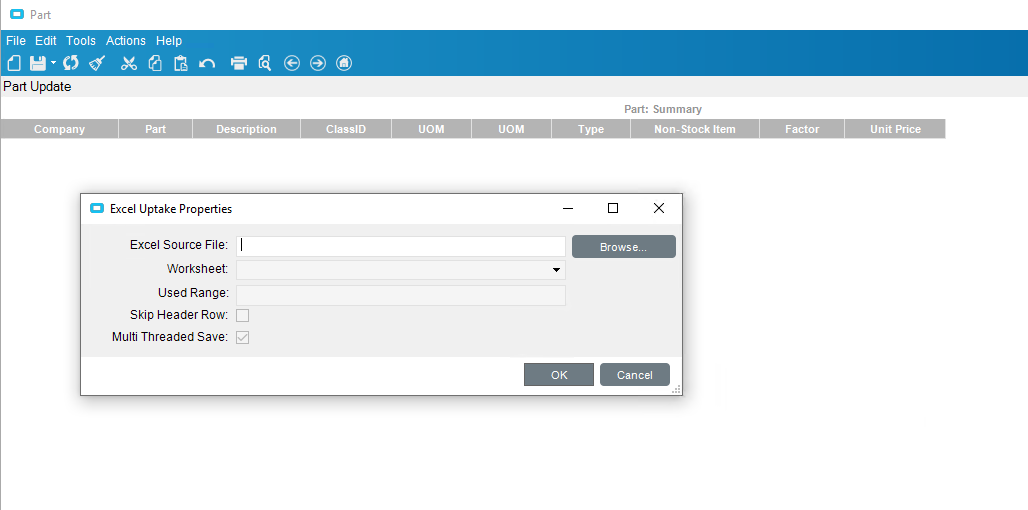Screen dimensions: 1028x510
Task: Click the Non-Stock Item column header
Action: point(695,129)
